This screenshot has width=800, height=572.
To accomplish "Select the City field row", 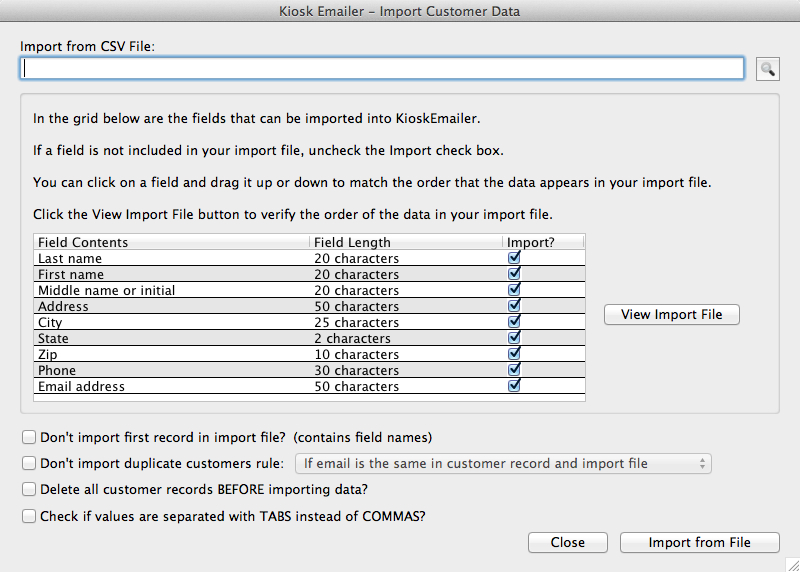I will [x=309, y=322].
